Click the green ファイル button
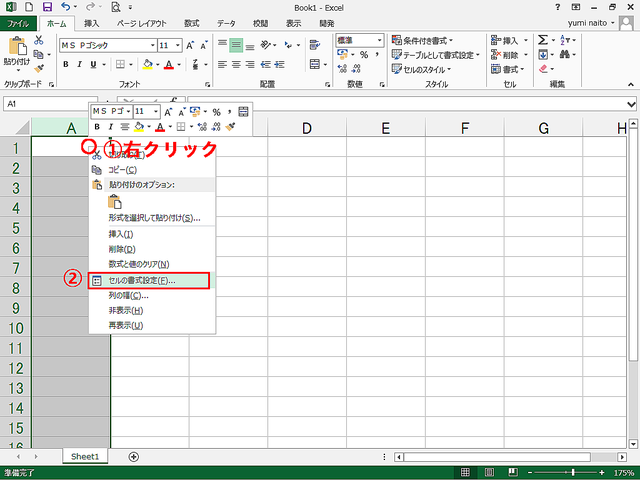The height and width of the screenshot is (480, 640). tap(19, 22)
